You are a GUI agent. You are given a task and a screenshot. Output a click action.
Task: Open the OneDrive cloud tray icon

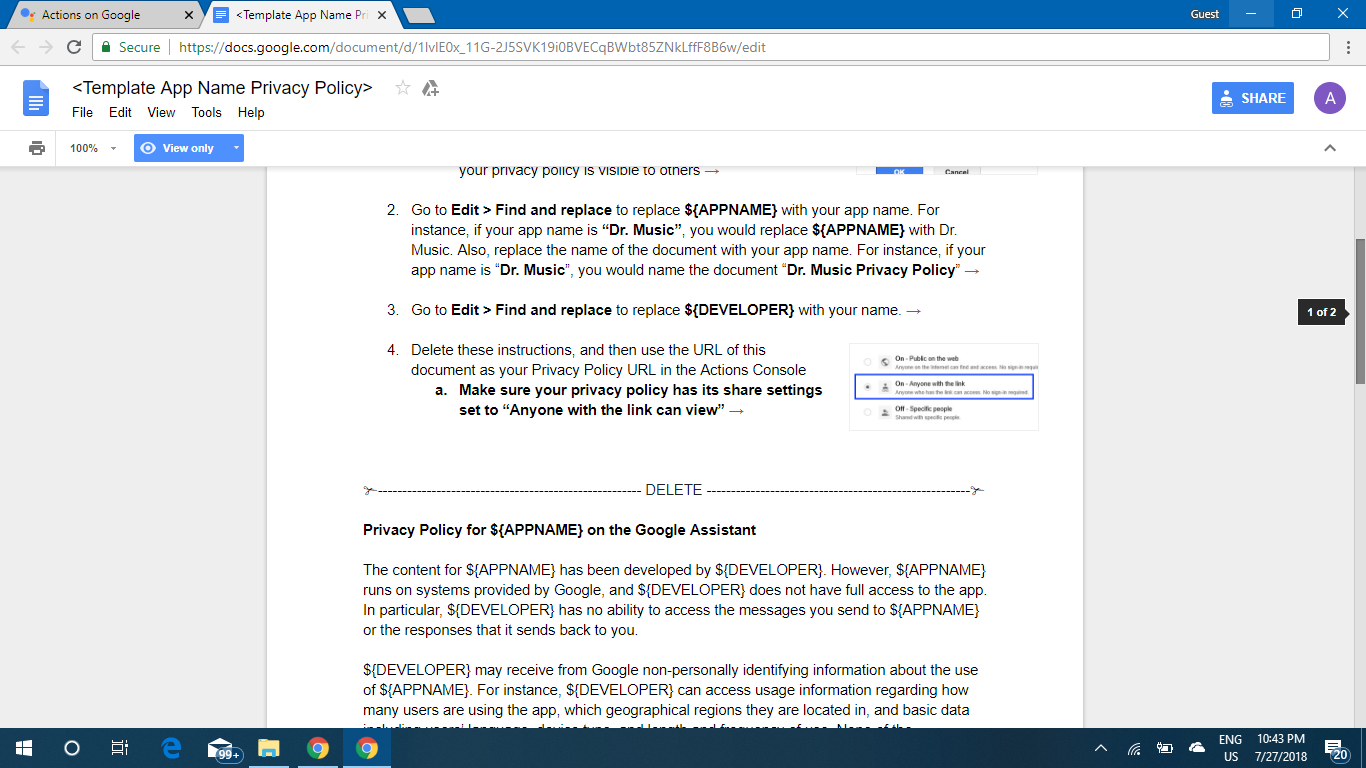(x=1197, y=748)
